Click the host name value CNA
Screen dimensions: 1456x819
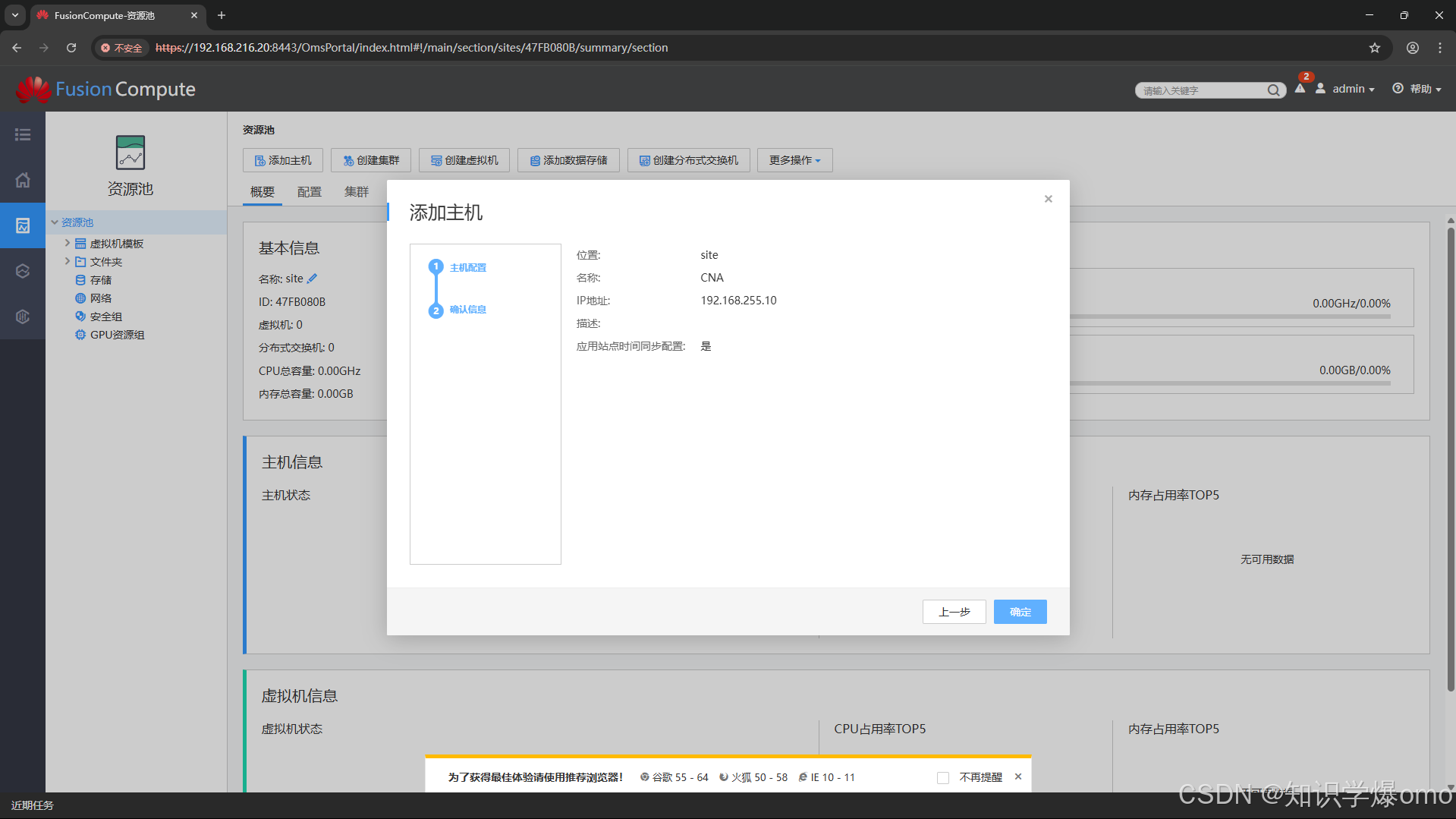click(x=712, y=278)
